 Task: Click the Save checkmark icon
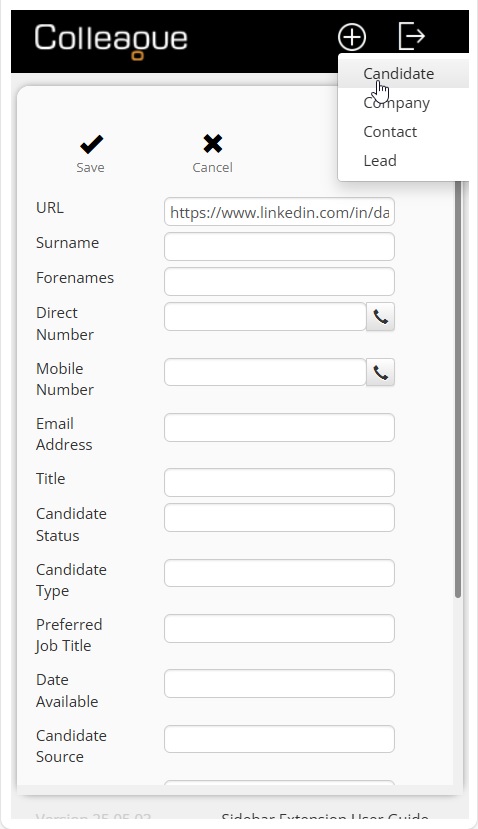coord(91,144)
